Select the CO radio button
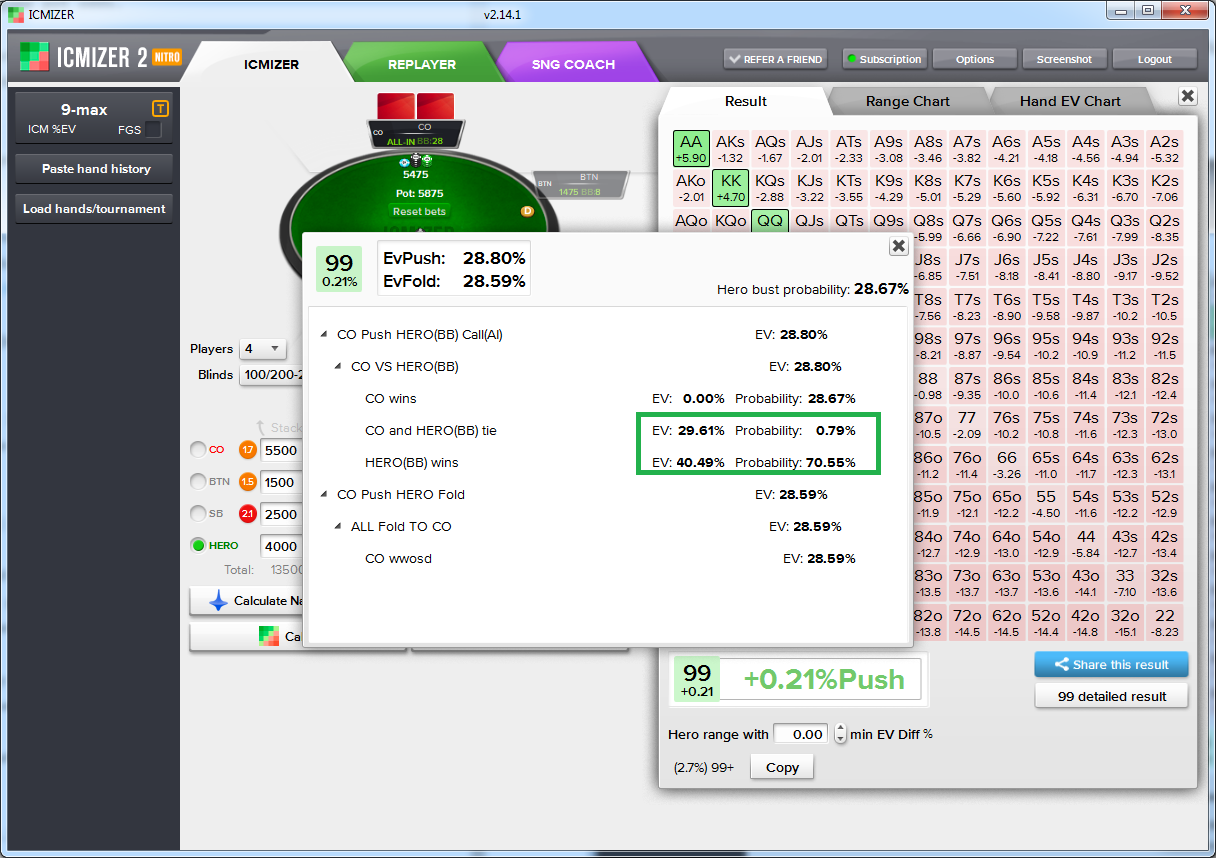Screen dimensions: 1216x858 coord(198,450)
